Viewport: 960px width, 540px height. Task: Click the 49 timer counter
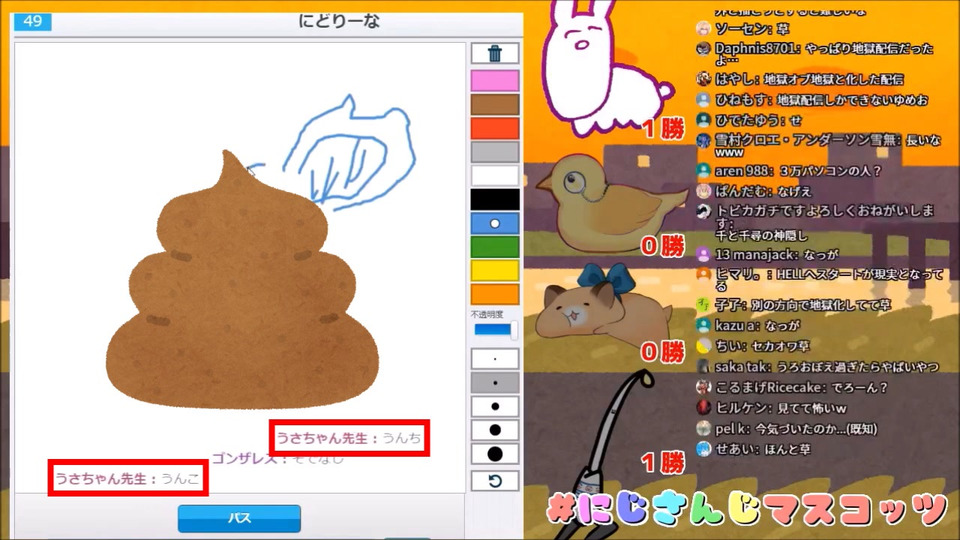pos(32,21)
